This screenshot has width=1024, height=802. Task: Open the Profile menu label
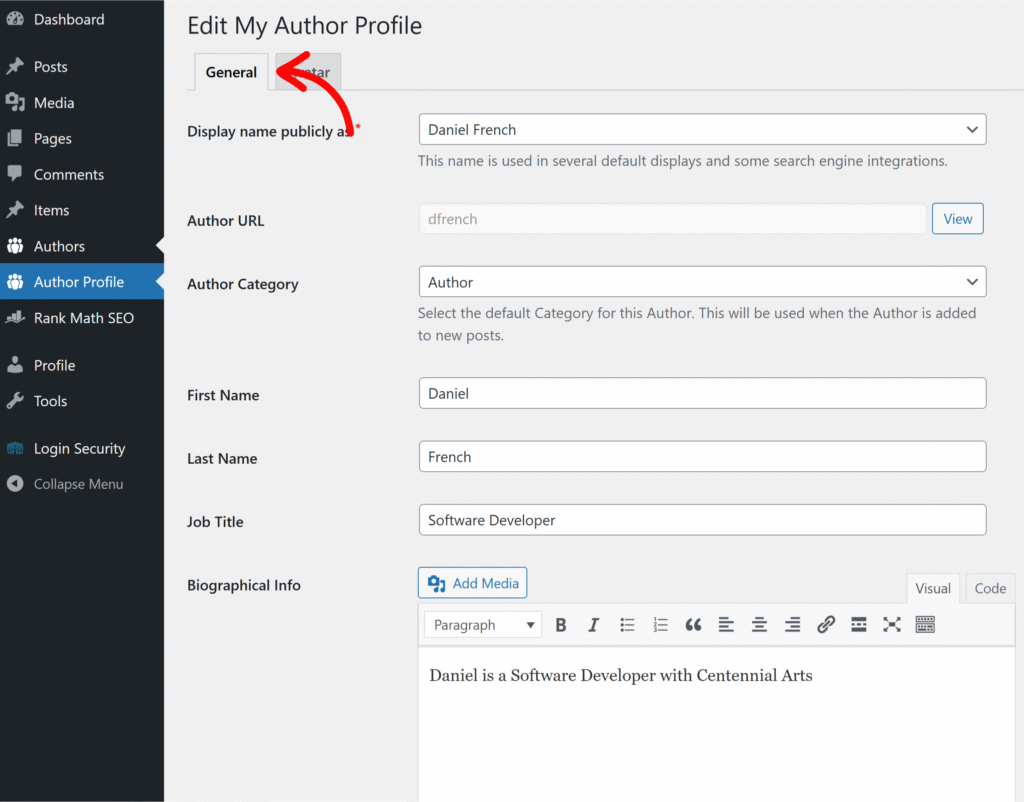pyautogui.click(x=54, y=365)
